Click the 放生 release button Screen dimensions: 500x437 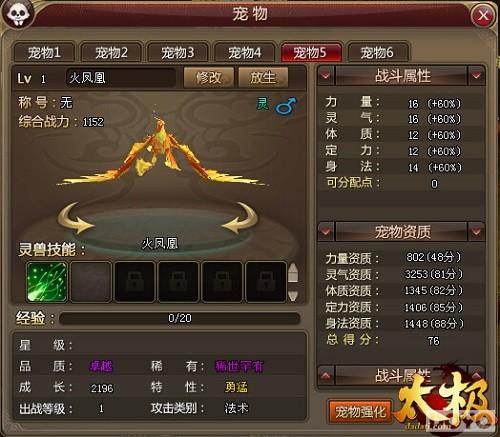tap(263, 78)
